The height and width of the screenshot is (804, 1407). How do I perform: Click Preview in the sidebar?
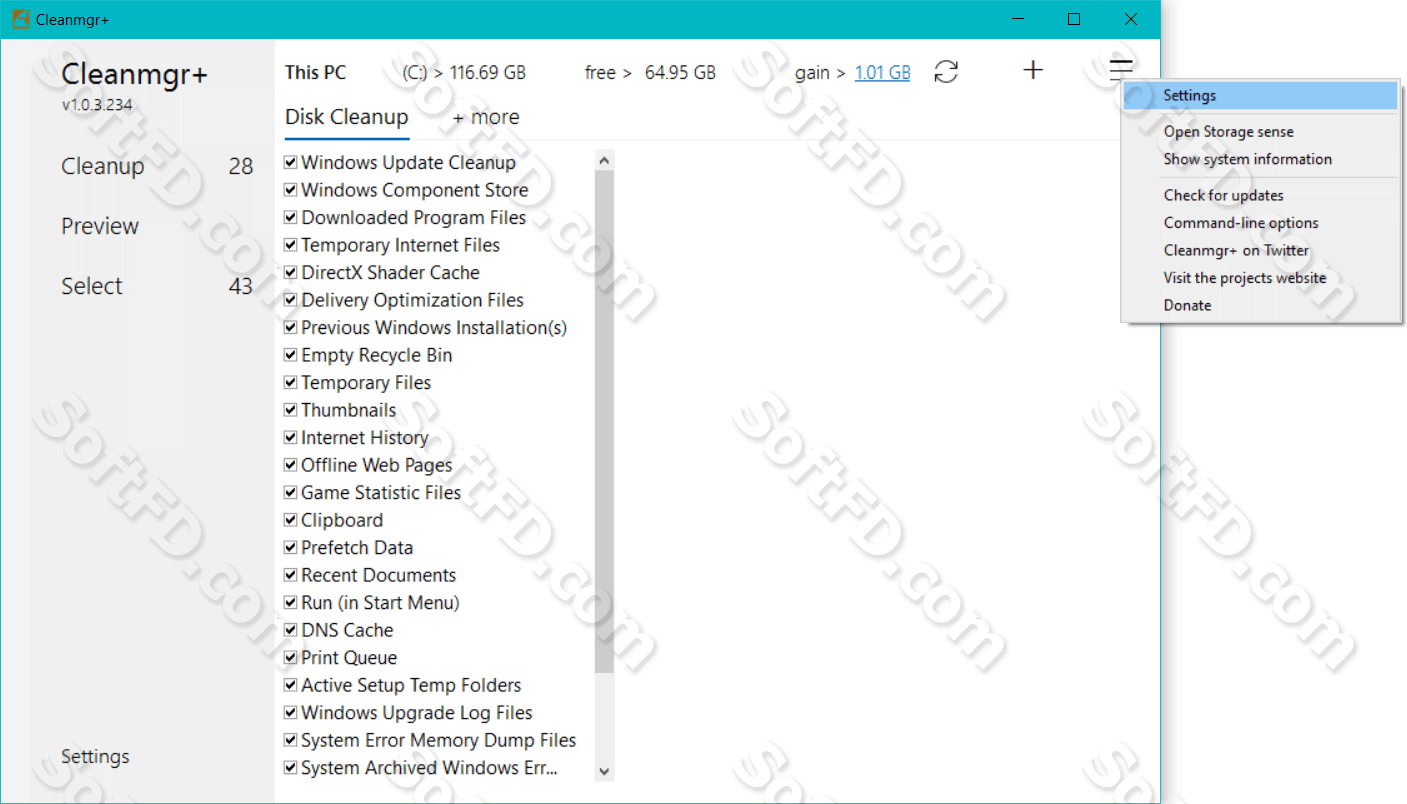pyautogui.click(x=100, y=226)
